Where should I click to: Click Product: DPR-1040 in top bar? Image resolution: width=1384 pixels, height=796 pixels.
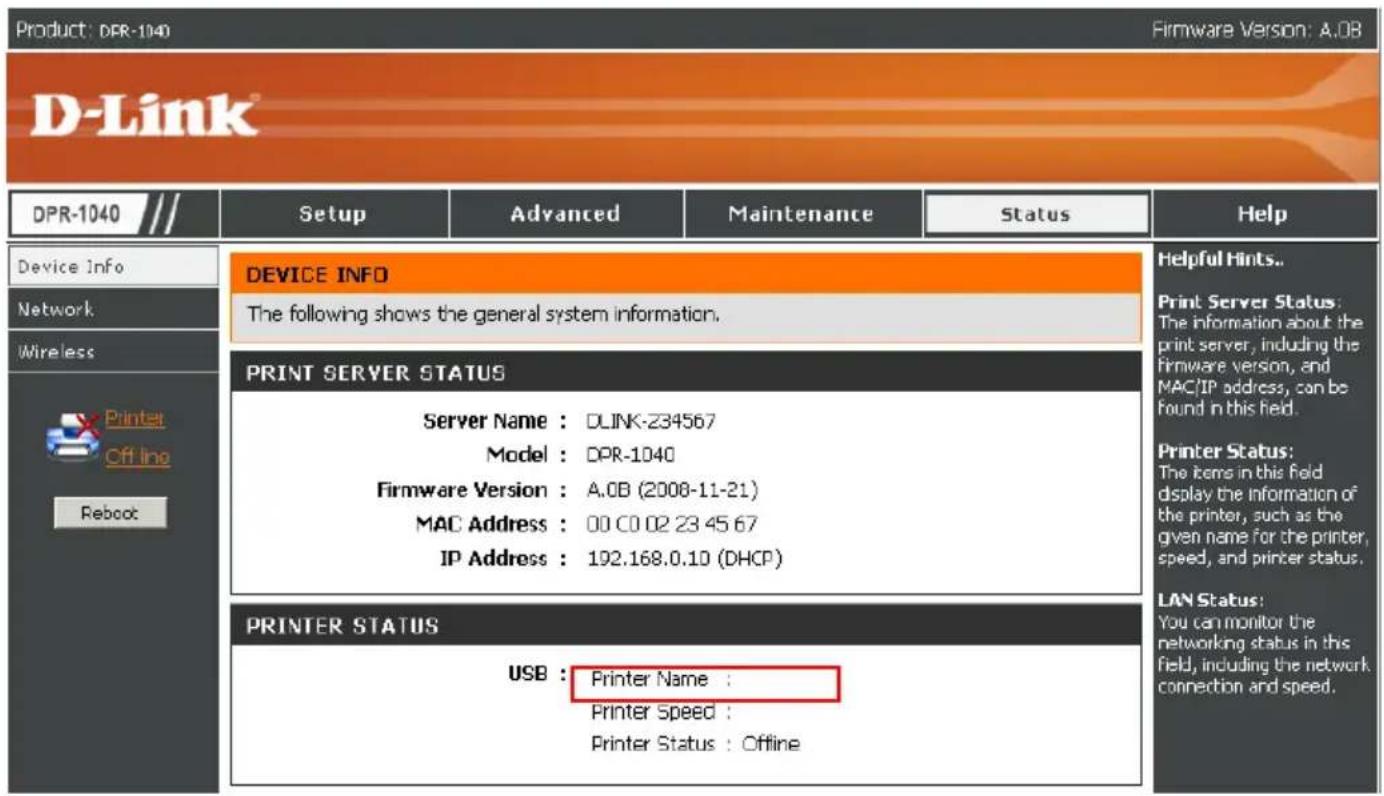tap(92, 30)
